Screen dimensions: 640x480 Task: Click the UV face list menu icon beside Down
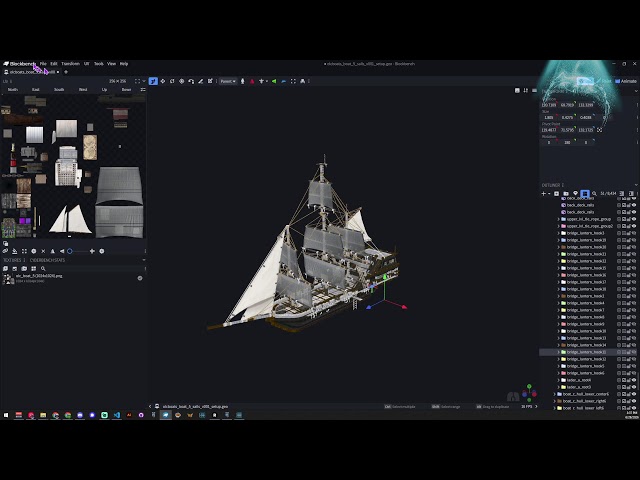coord(143,89)
